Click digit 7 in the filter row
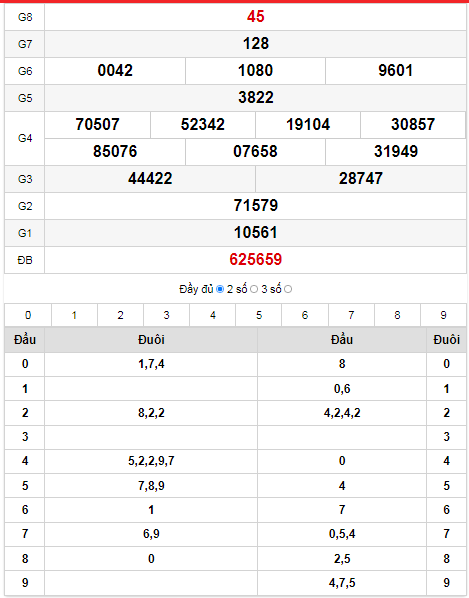 coord(351,315)
